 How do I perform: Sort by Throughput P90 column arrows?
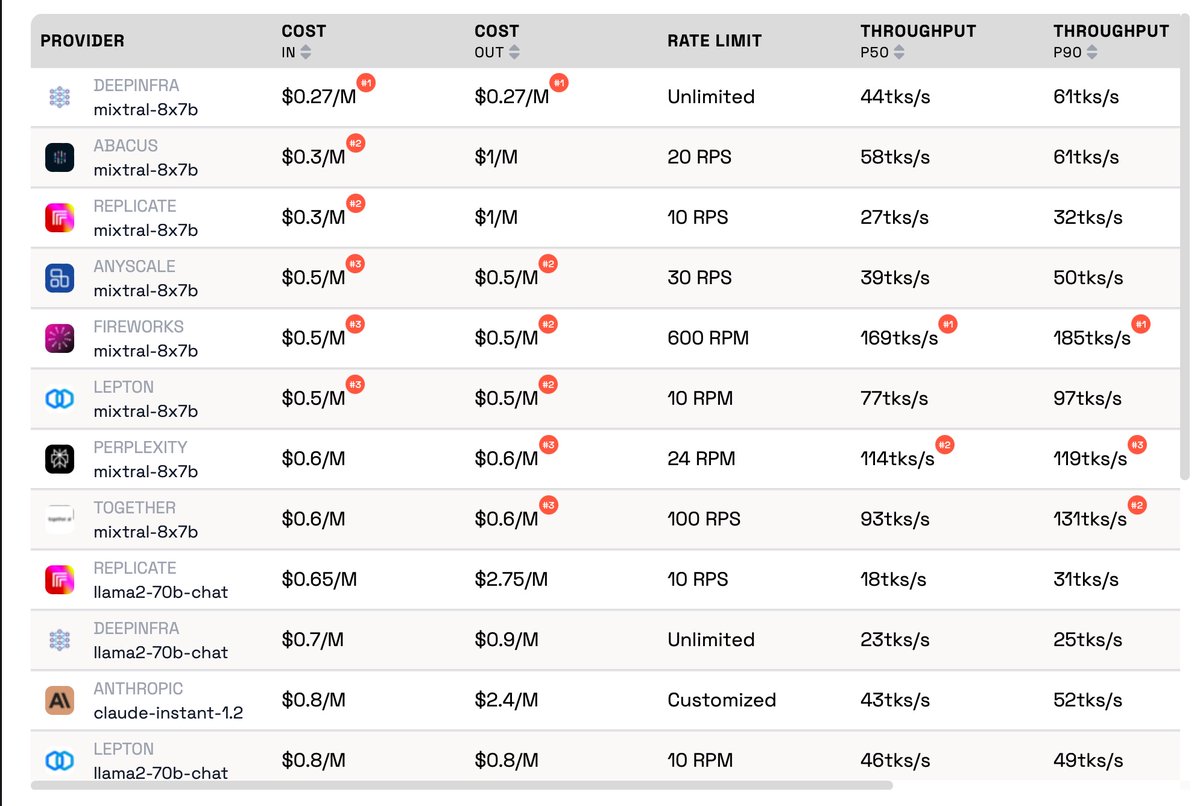click(x=1092, y=52)
